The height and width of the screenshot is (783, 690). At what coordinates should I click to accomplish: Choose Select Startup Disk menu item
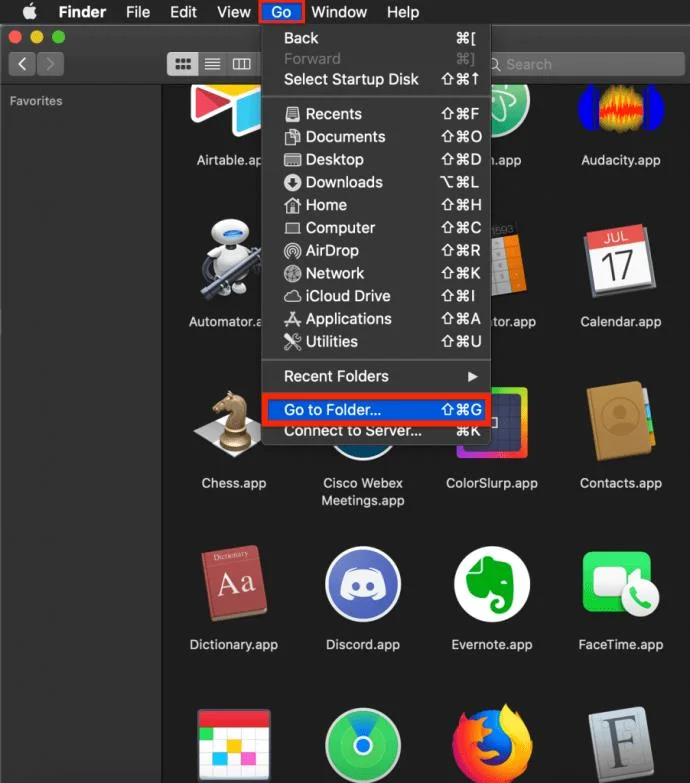click(376, 79)
